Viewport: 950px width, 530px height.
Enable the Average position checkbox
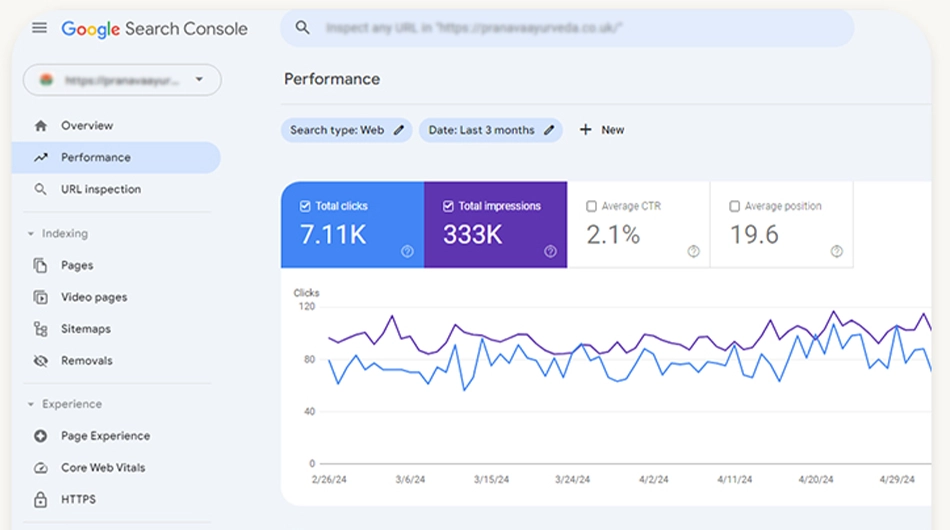coord(734,207)
